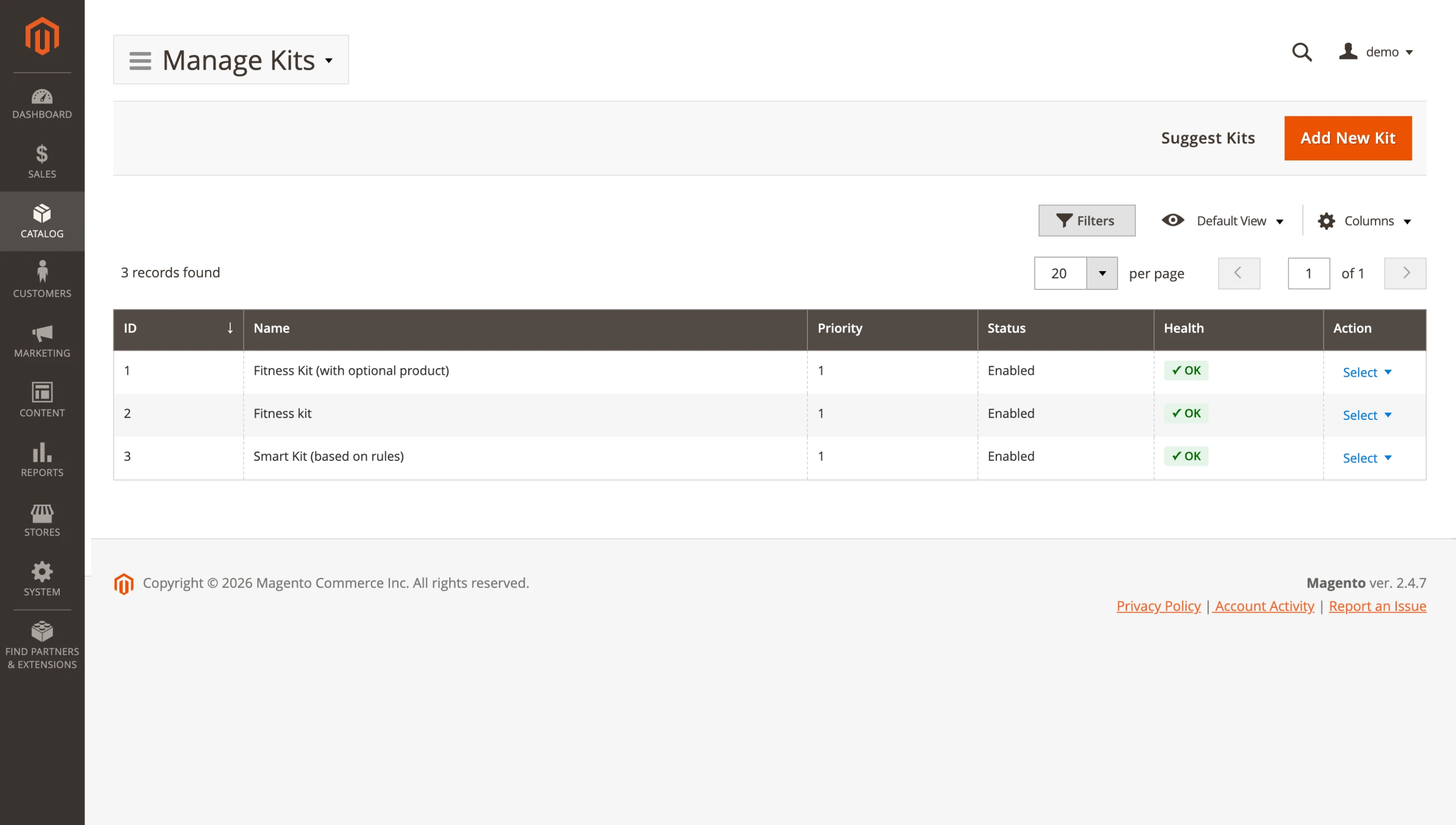Click the current page number field
Viewport: 1456px width, 825px height.
(x=1308, y=273)
